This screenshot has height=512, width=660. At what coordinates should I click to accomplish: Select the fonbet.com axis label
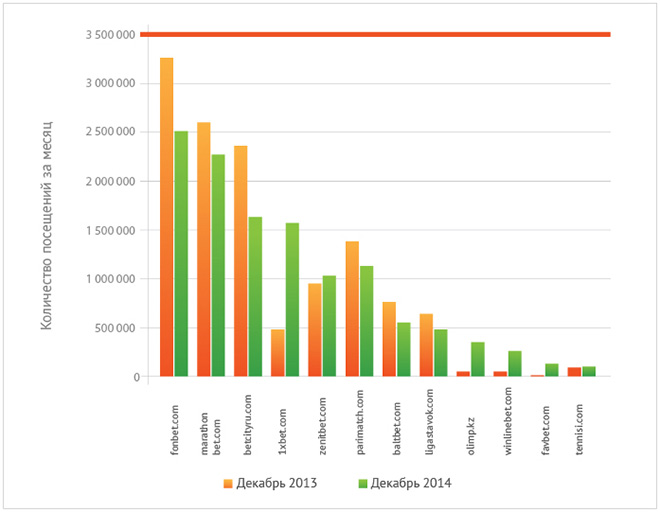click(x=175, y=429)
